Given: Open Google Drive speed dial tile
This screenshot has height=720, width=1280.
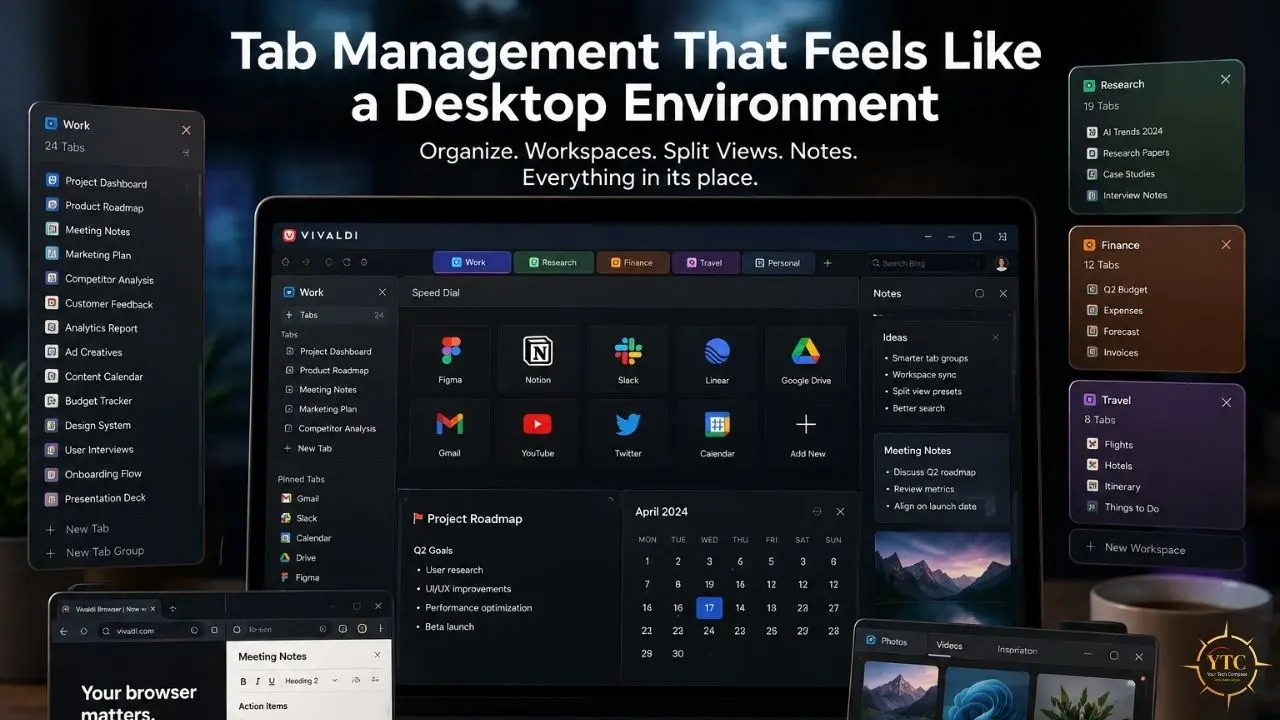Looking at the screenshot, I should coord(806,360).
